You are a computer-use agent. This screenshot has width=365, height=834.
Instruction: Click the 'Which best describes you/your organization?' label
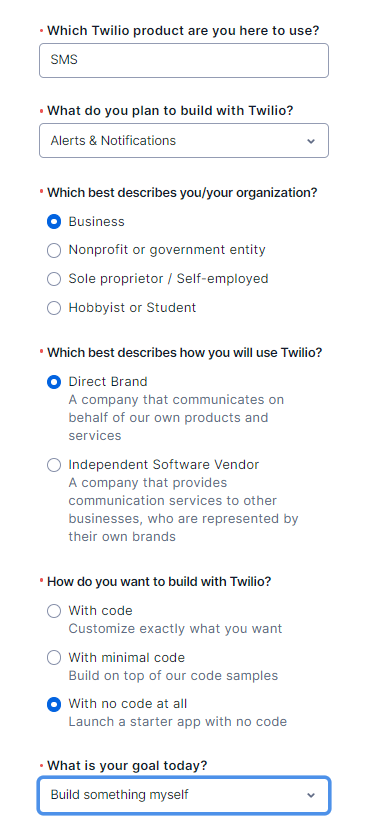coord(182,193)
